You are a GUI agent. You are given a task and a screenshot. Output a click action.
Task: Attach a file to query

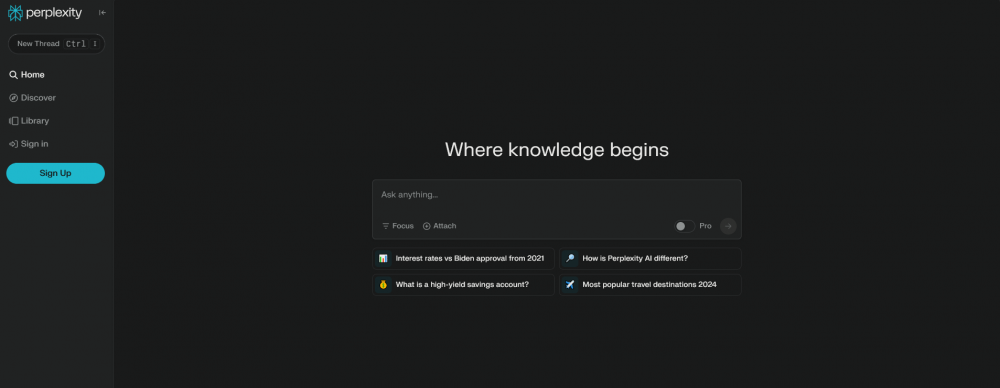439,226
